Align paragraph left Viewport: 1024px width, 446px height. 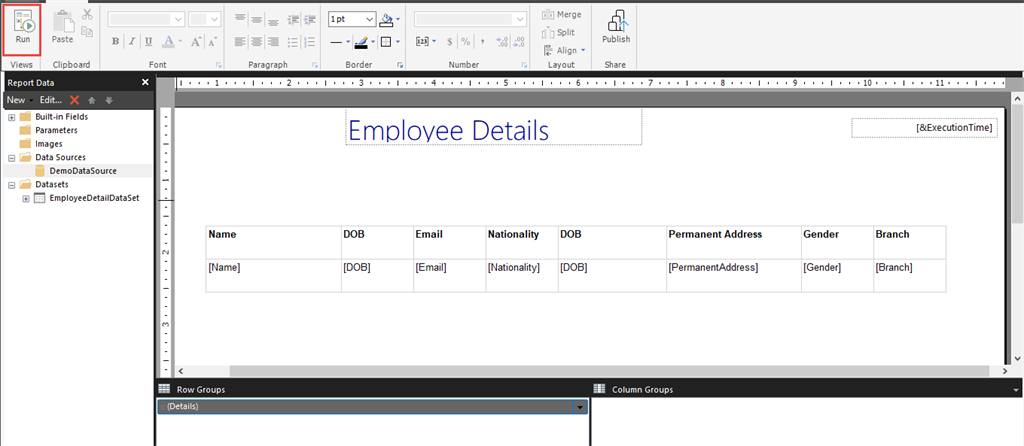point(241,42)
